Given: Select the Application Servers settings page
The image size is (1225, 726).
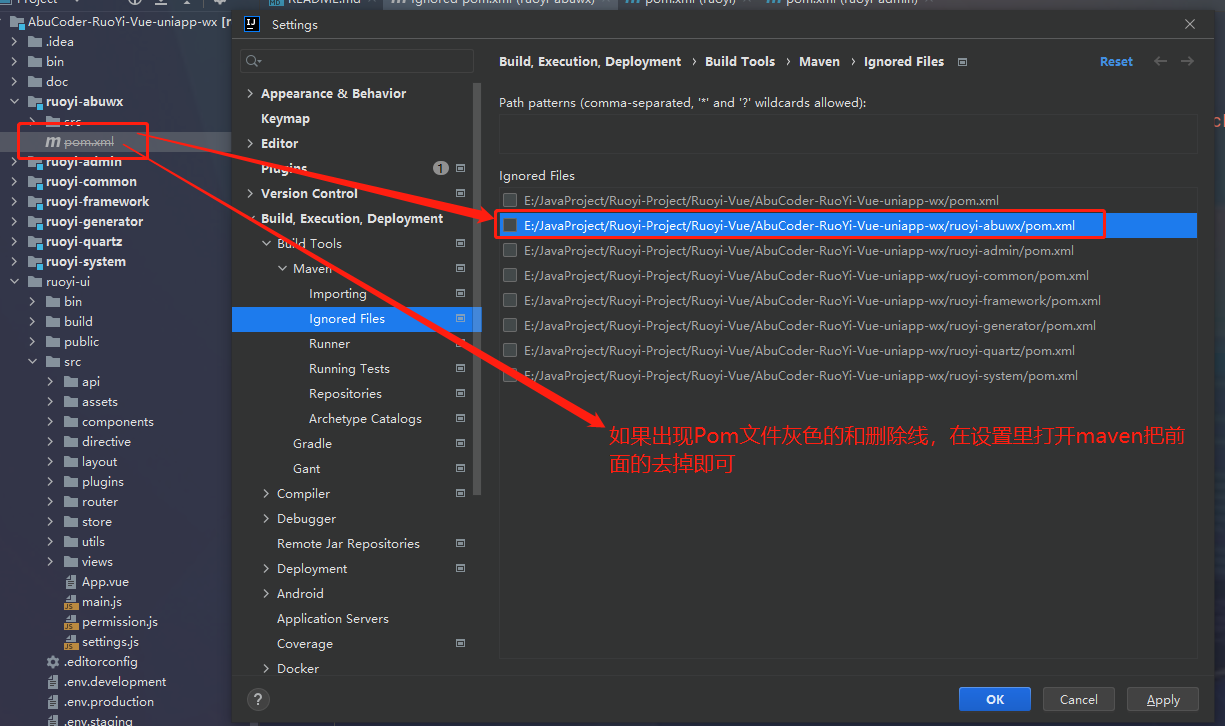Looking at the screenshot, I should [333, 618].
